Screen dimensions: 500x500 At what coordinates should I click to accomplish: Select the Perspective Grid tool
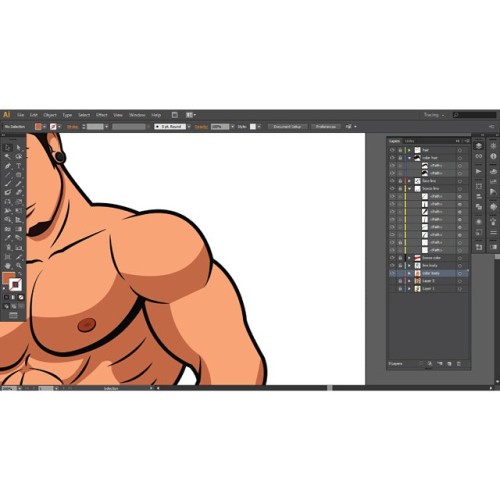pos(19,220)
